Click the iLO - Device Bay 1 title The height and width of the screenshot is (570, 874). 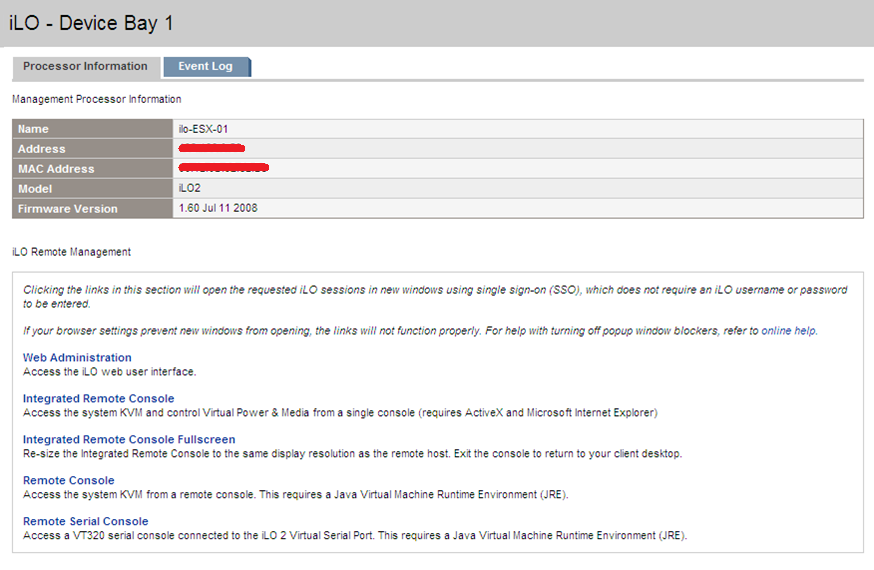pyautogui.click(x=91, y=23)
